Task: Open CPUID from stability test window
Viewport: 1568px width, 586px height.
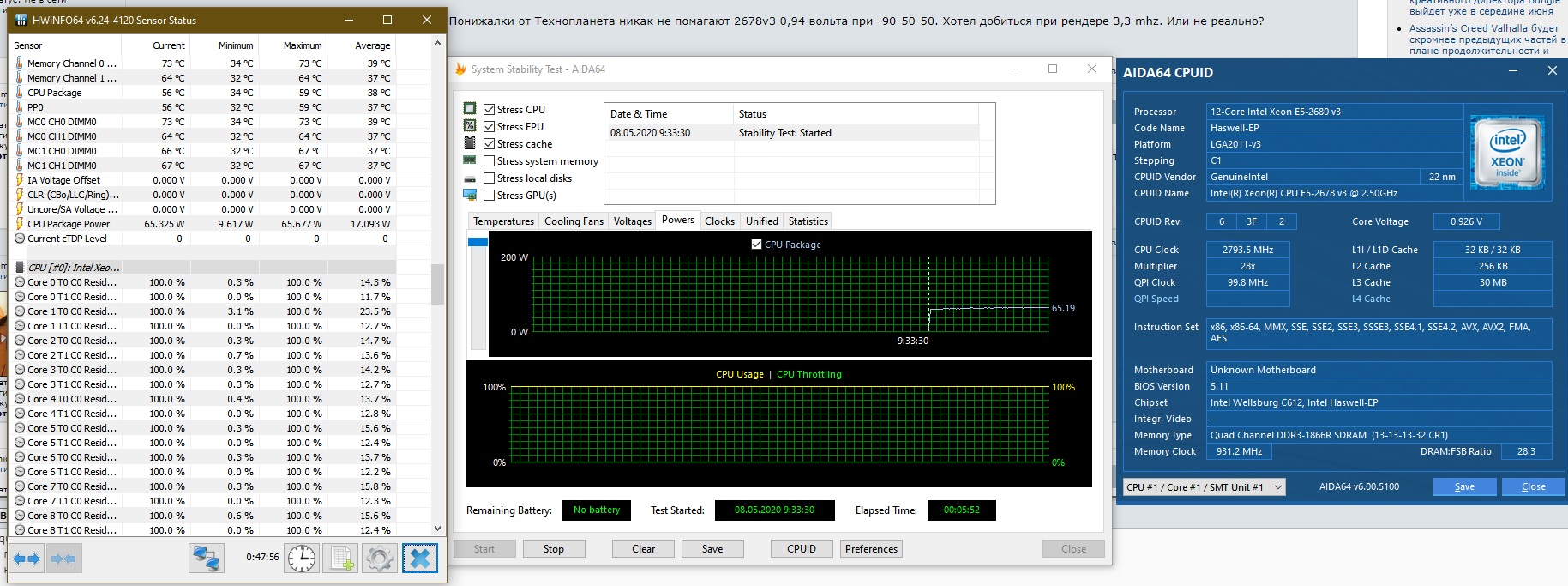Action: click(x=802, y=549)
